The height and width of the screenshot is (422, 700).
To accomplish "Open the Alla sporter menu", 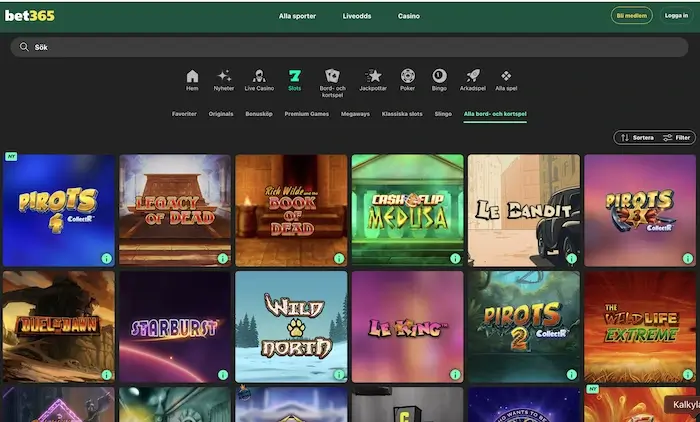I will 297,16.
